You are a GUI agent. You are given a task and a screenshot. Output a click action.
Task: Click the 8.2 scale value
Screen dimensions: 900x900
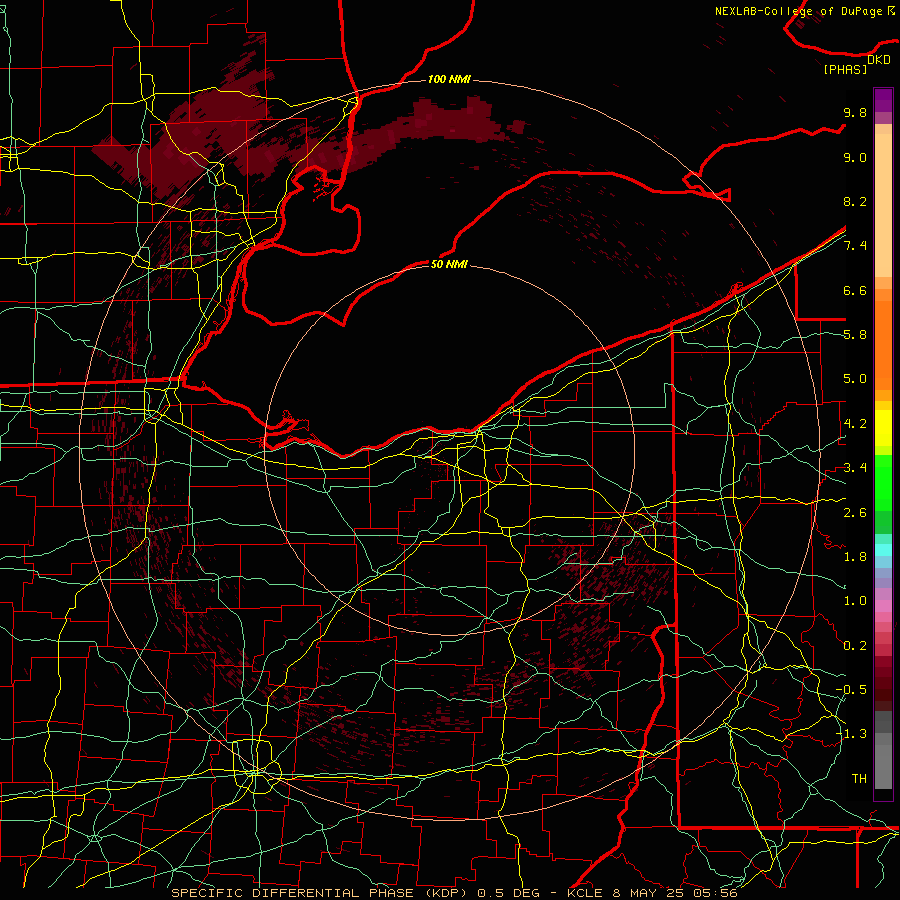pos(855,201)
